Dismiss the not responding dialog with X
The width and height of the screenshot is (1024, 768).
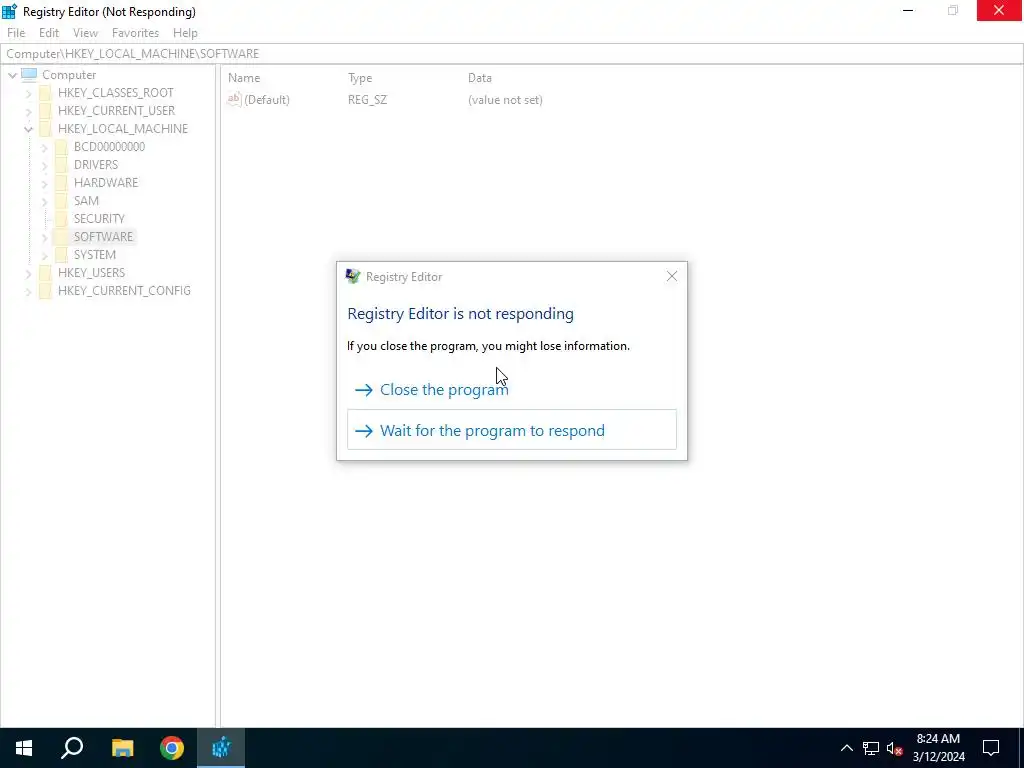click(x=671, y=276)
